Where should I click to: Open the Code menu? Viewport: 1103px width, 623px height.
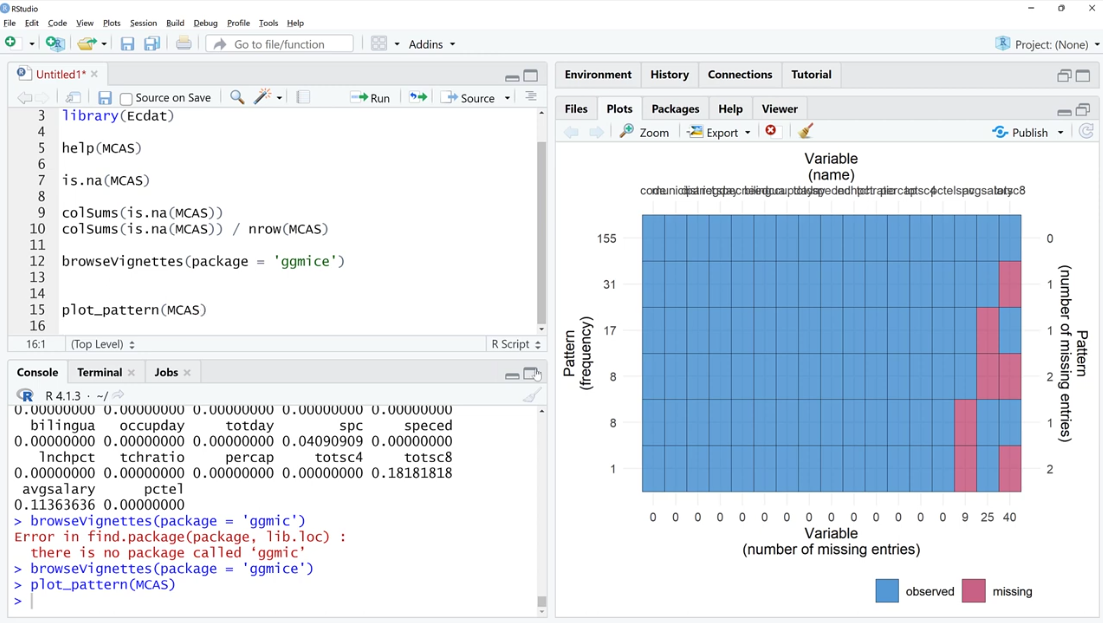pyautogui.click(x=57, y=23)
